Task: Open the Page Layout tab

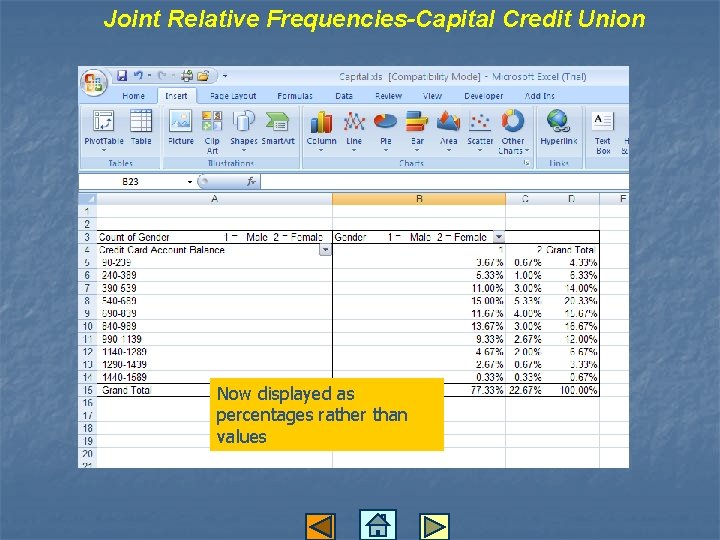Action: [233, 96]
